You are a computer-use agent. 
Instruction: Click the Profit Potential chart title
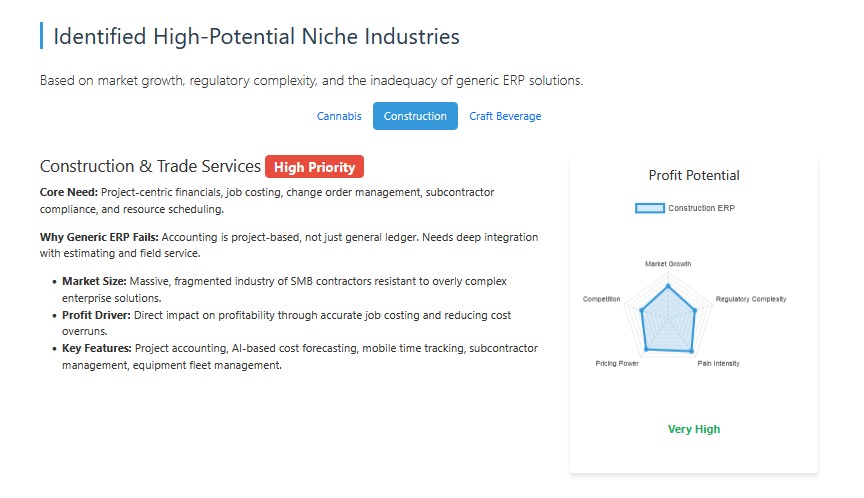click(694, 175)
